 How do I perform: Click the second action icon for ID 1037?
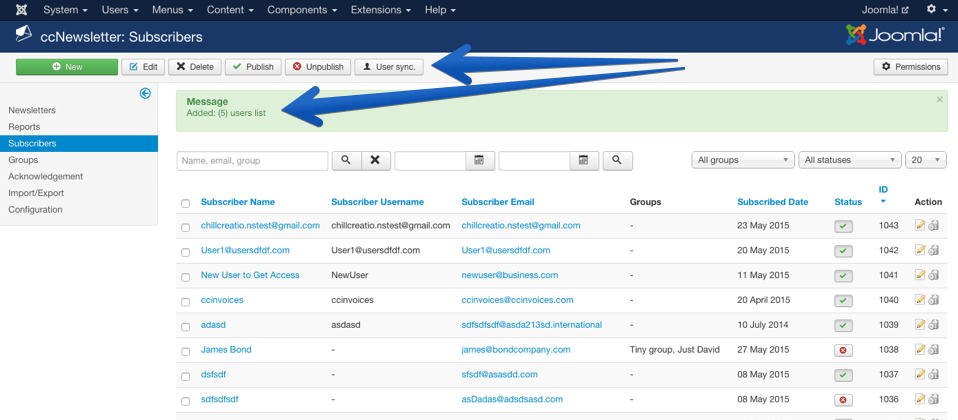pyautogui.click(x=934, y=375)
